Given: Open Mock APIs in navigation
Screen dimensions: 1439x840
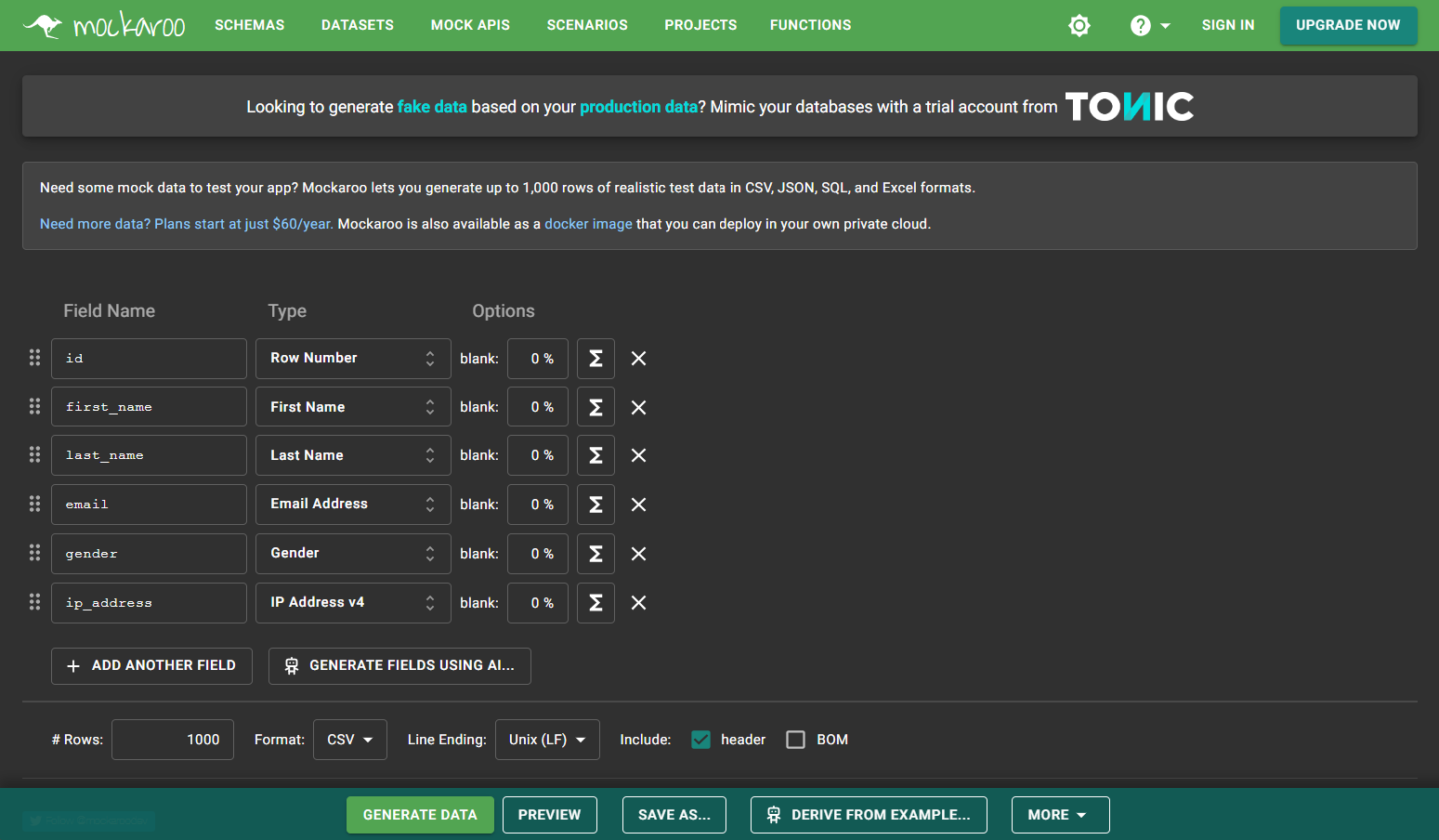Looking at the screenshot, I should coord(470,25).
